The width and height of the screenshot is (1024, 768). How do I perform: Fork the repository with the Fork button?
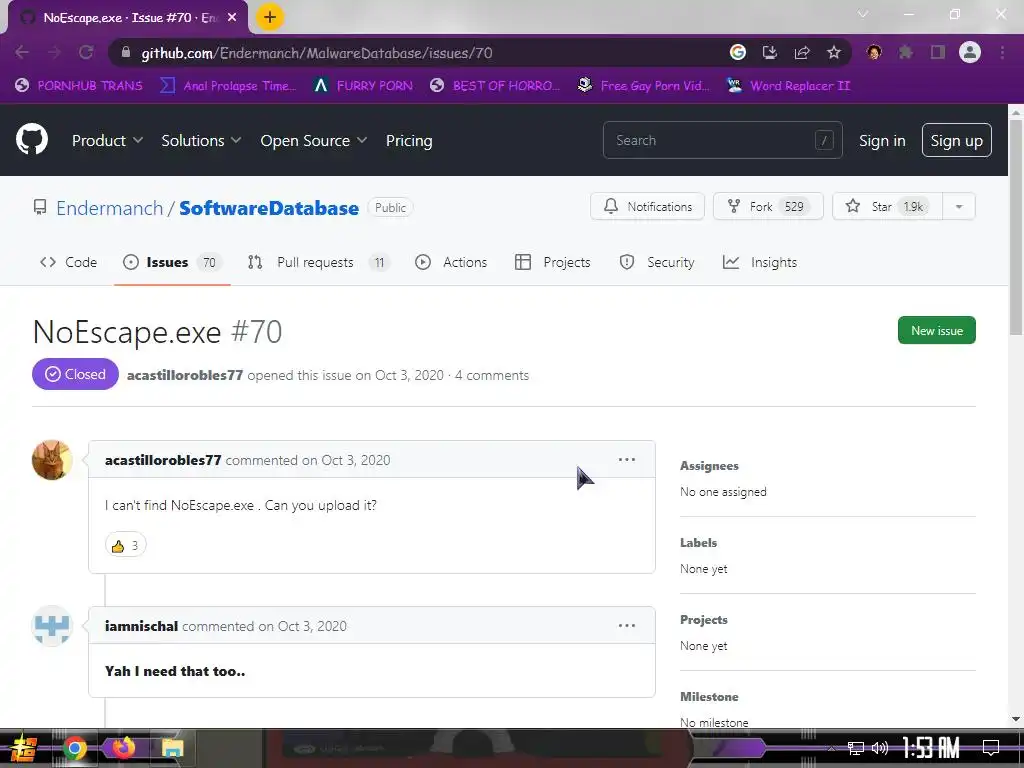768,206
